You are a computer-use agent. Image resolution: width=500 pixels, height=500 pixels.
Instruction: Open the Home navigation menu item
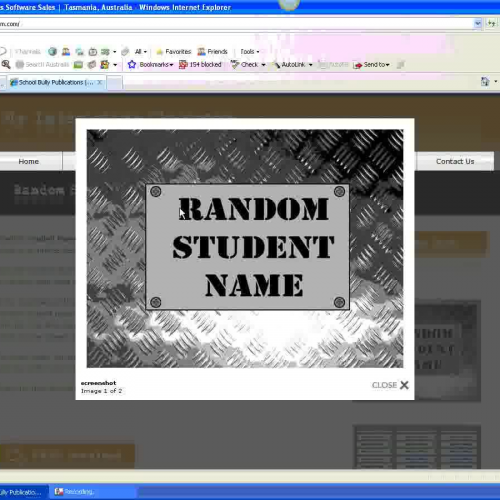[29, 161]
